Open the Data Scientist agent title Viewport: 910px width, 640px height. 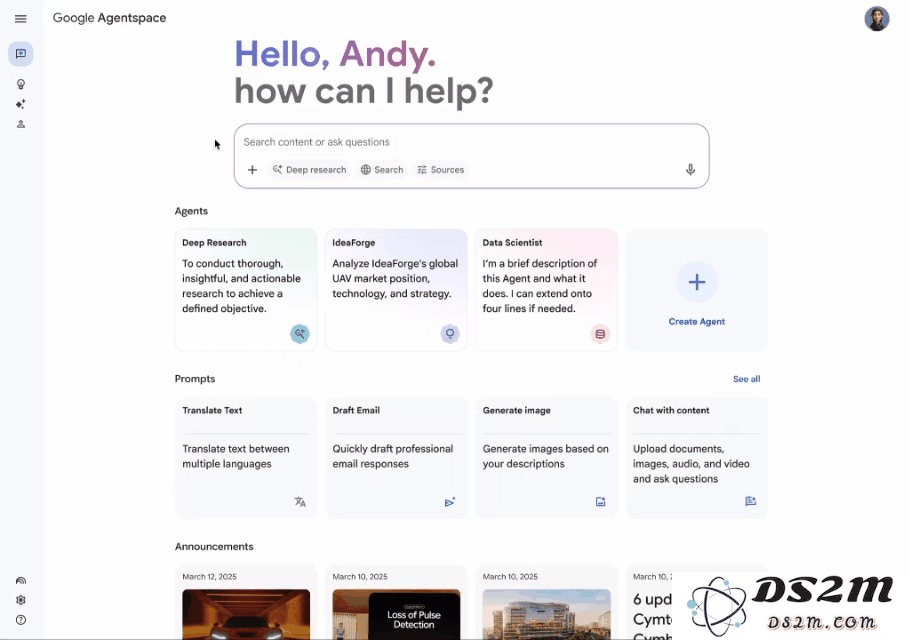click(x=512, y=243)
